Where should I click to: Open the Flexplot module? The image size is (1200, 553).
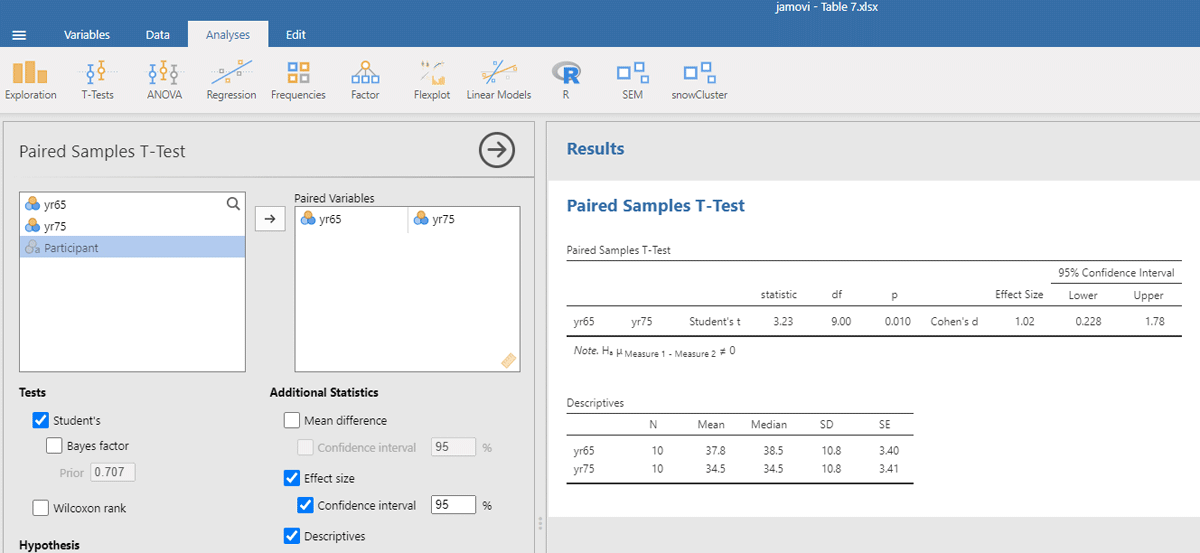[x=432, y=80]
